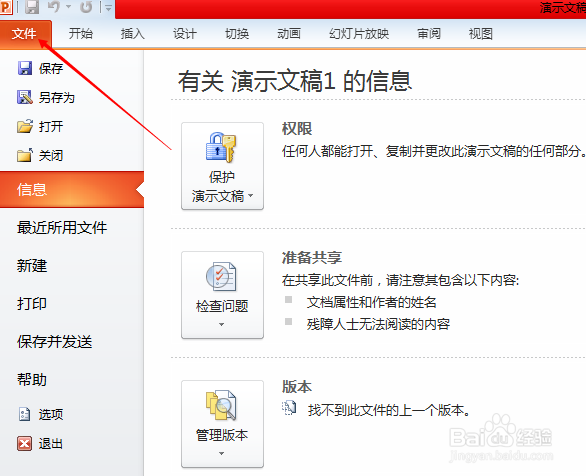Click the lock and key 保护演示文稿 icon

[221, 147]
